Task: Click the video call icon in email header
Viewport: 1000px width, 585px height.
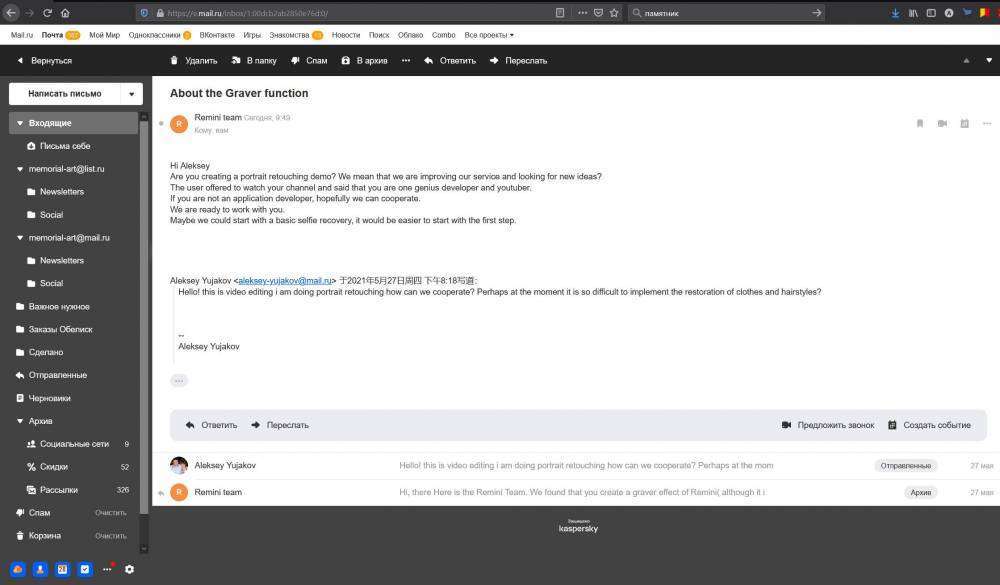Action: pyautogui.click(x=942, y=123)
